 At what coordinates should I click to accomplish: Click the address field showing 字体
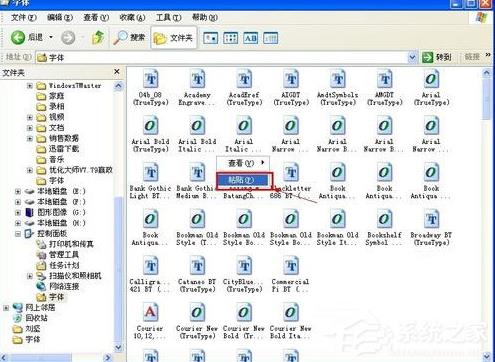tap(222, 58)
